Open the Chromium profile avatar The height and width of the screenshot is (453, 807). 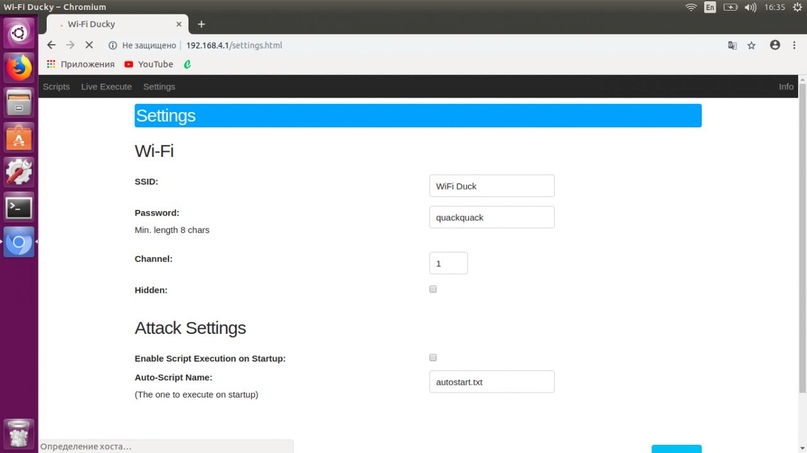(x=775, y=45)
